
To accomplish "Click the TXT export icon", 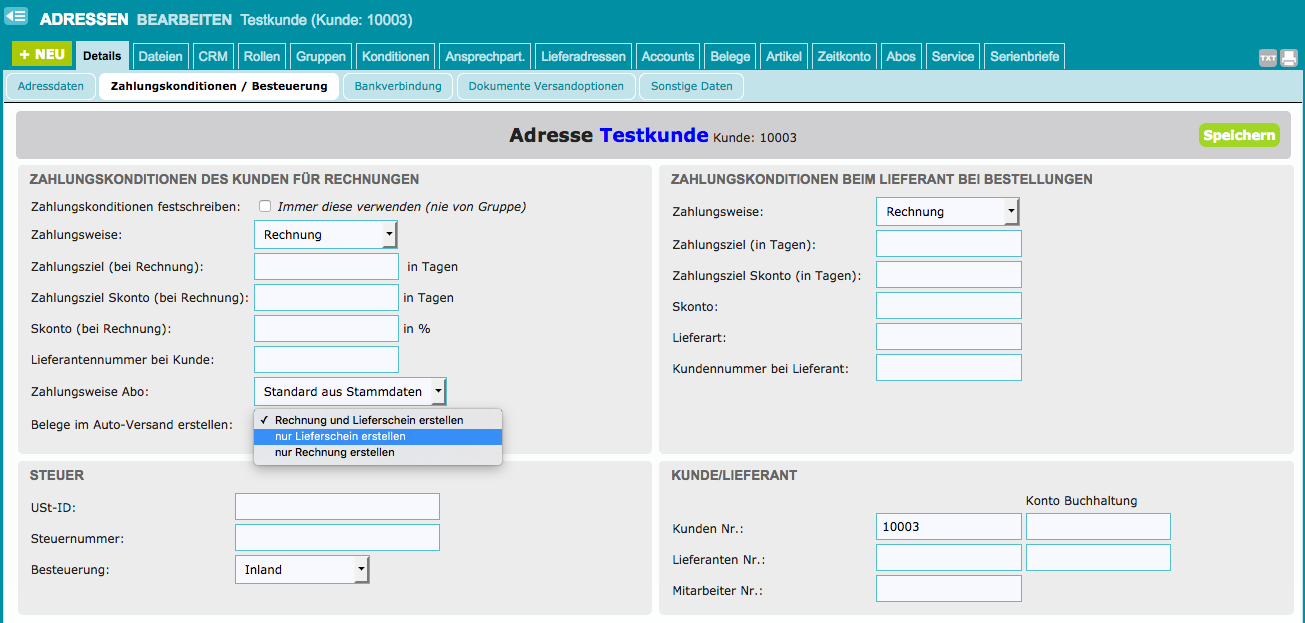I will click(1267, 58).
